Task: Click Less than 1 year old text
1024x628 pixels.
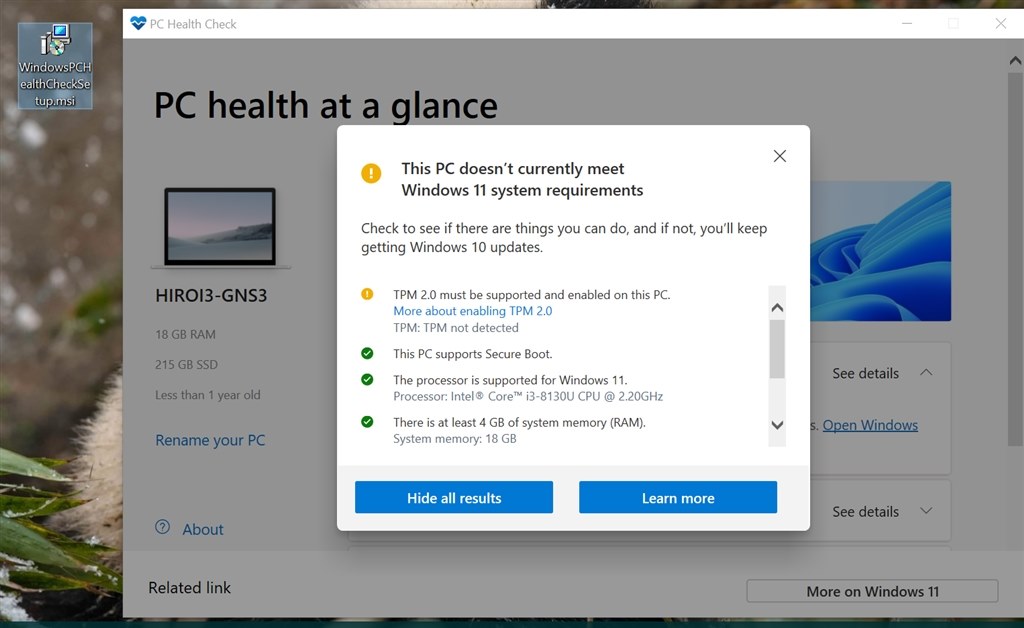Action: tap(208, 395)
